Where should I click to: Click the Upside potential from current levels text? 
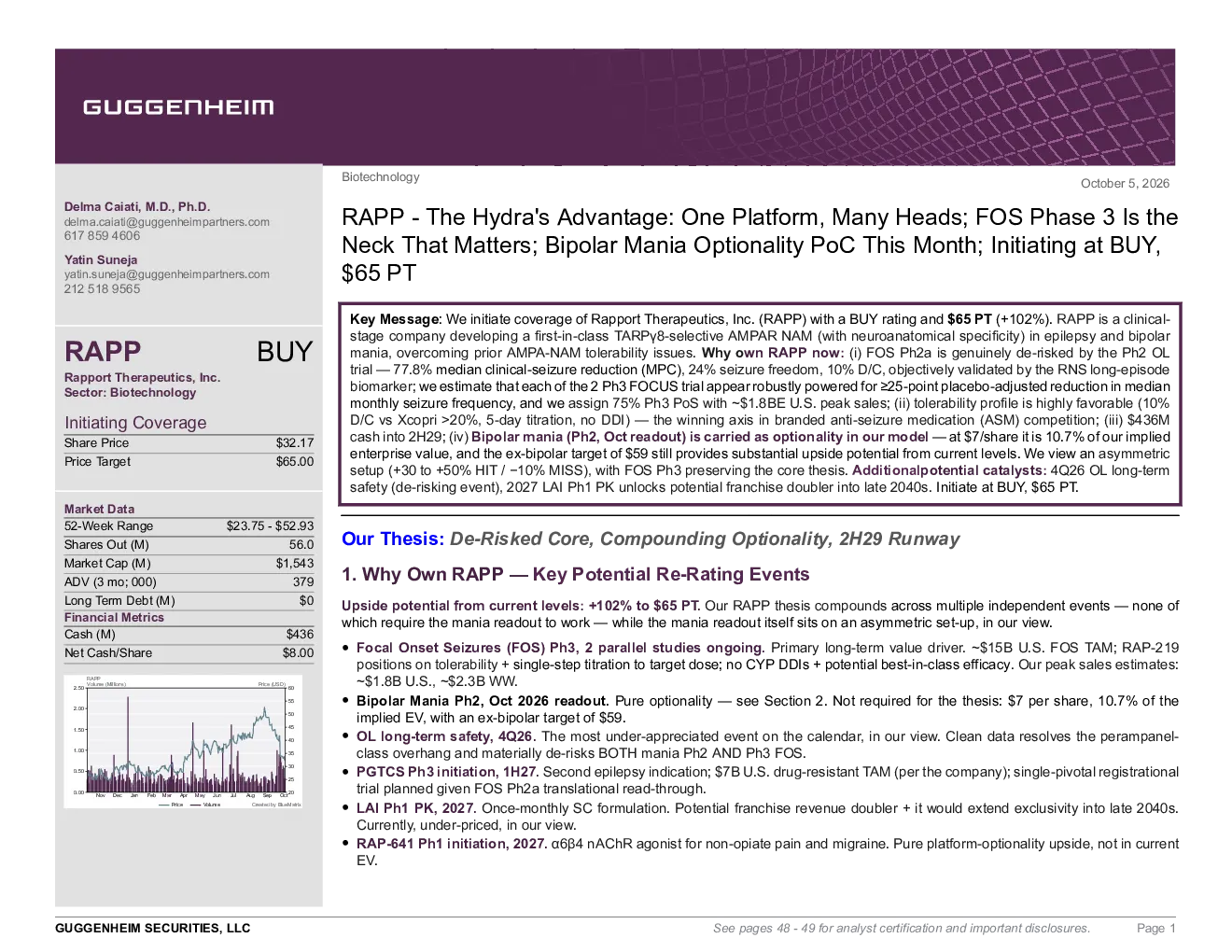point(520,606)
